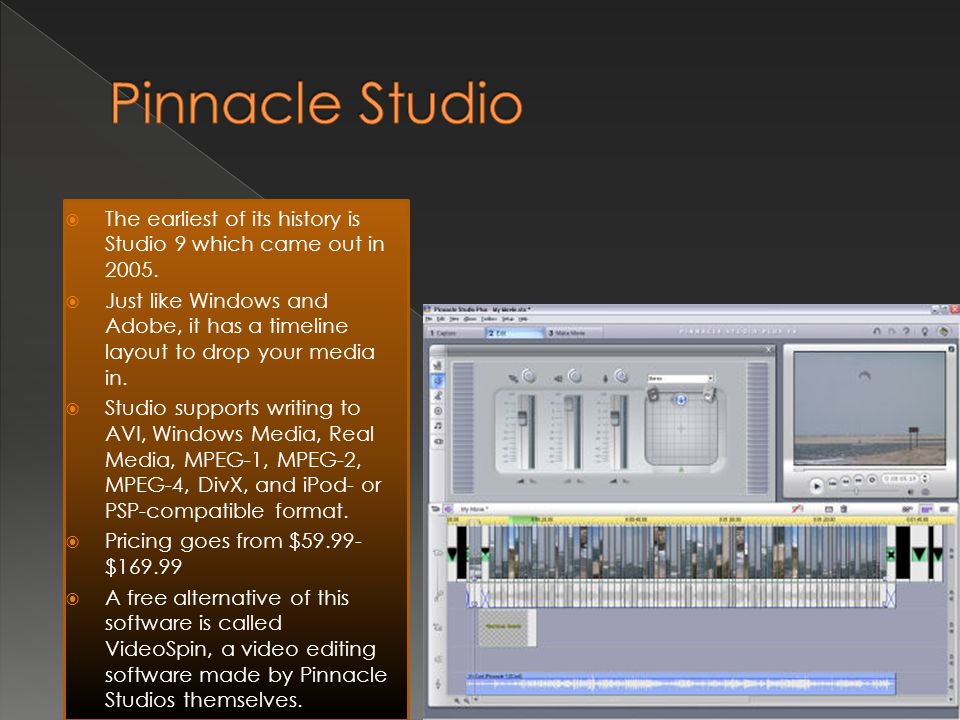Click the yellow timeline ruler
The image size is (960, 720).
click(701, 520)
